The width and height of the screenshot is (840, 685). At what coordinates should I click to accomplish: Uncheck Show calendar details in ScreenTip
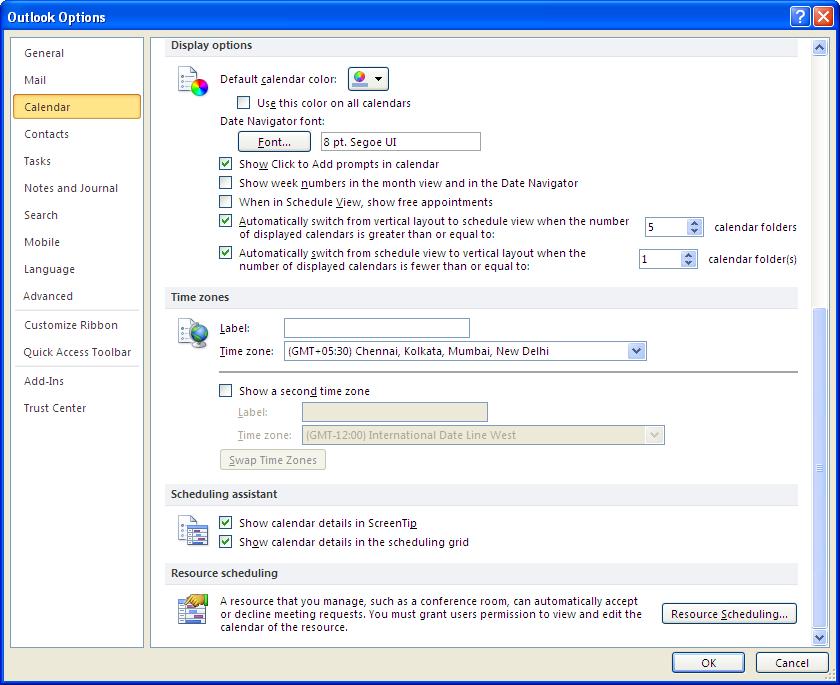(x=226, y=522)
